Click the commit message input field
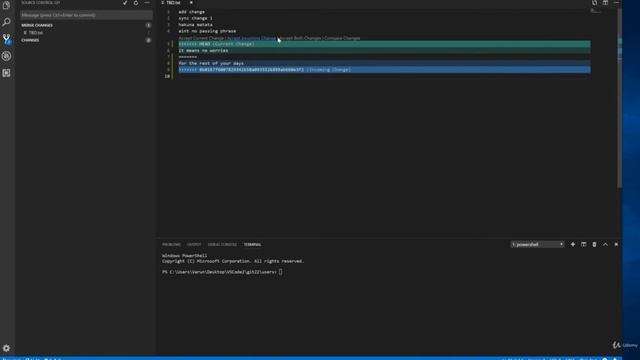Viewport: 640px width, 360px height. tap(86, 15)
